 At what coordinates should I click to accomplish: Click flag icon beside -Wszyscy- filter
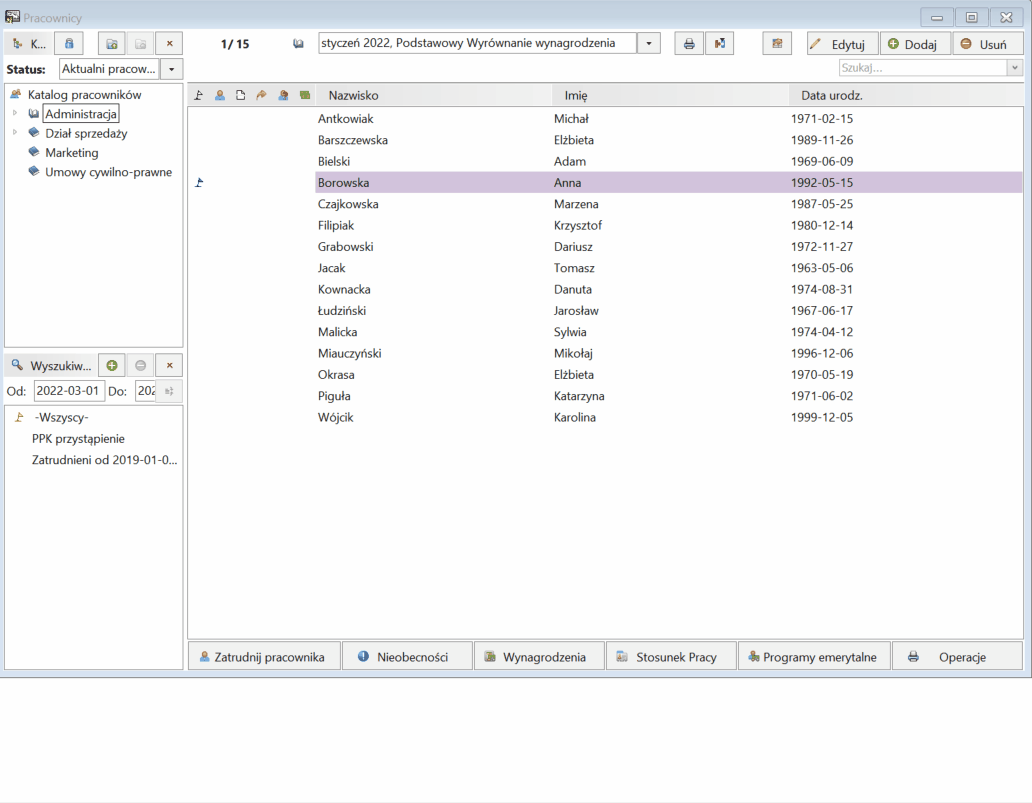pos(20,417)
